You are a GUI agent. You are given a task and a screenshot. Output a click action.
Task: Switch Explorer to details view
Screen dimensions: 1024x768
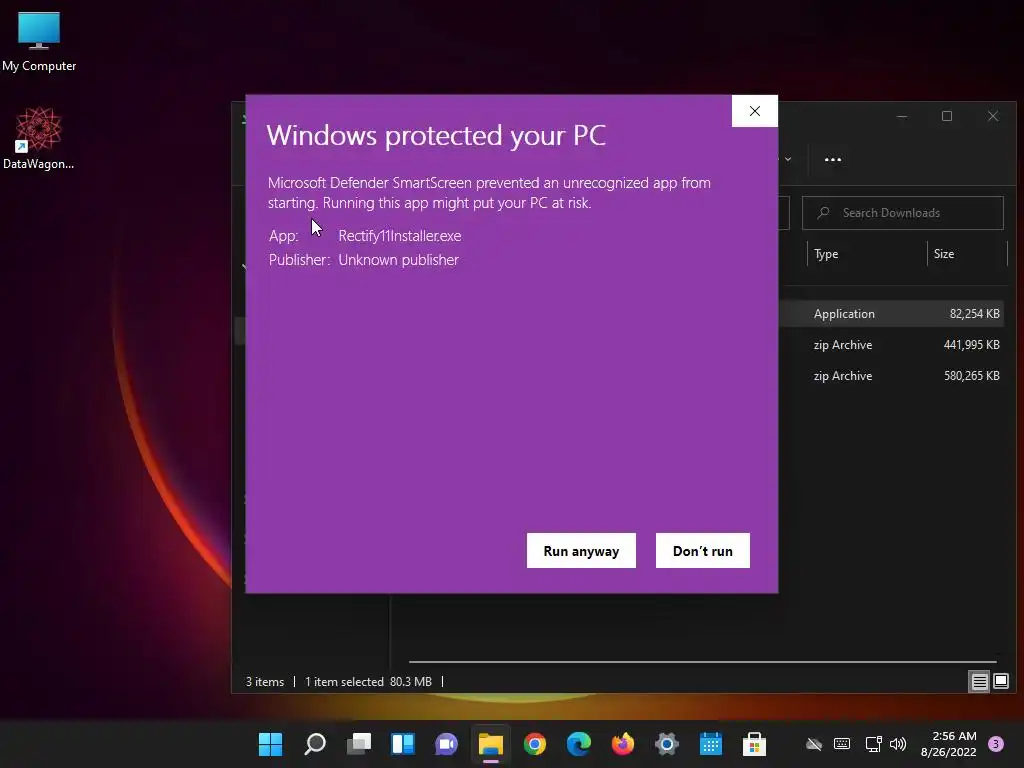(980, 682)
